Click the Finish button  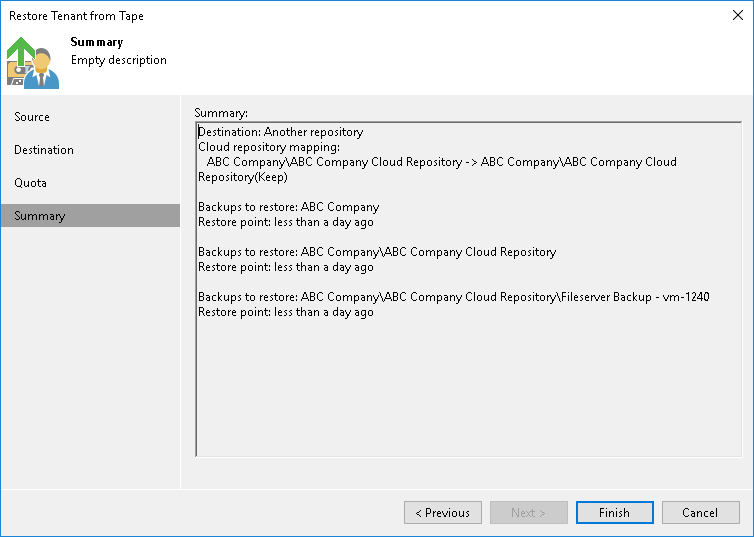coord(615,512)
